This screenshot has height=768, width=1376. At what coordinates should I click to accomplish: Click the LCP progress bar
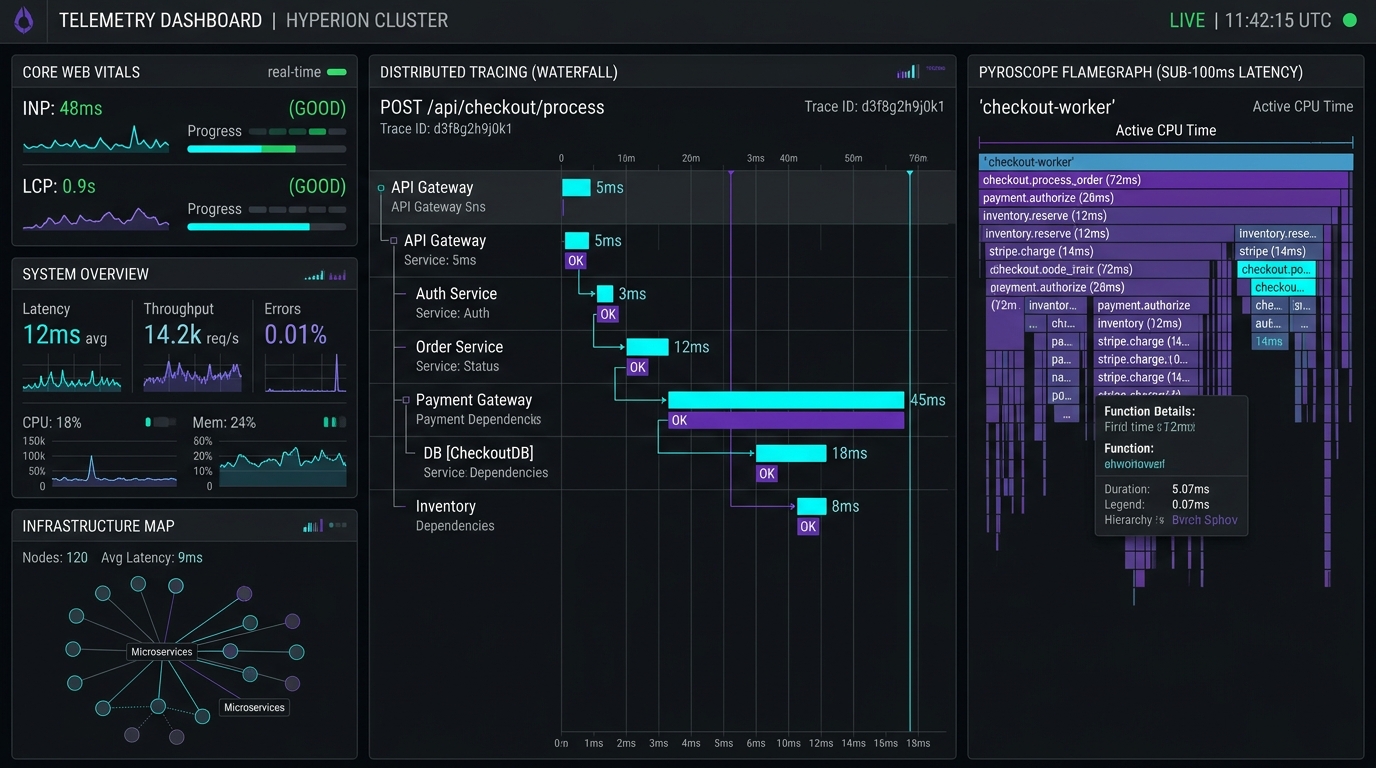(x=267, y=227)
